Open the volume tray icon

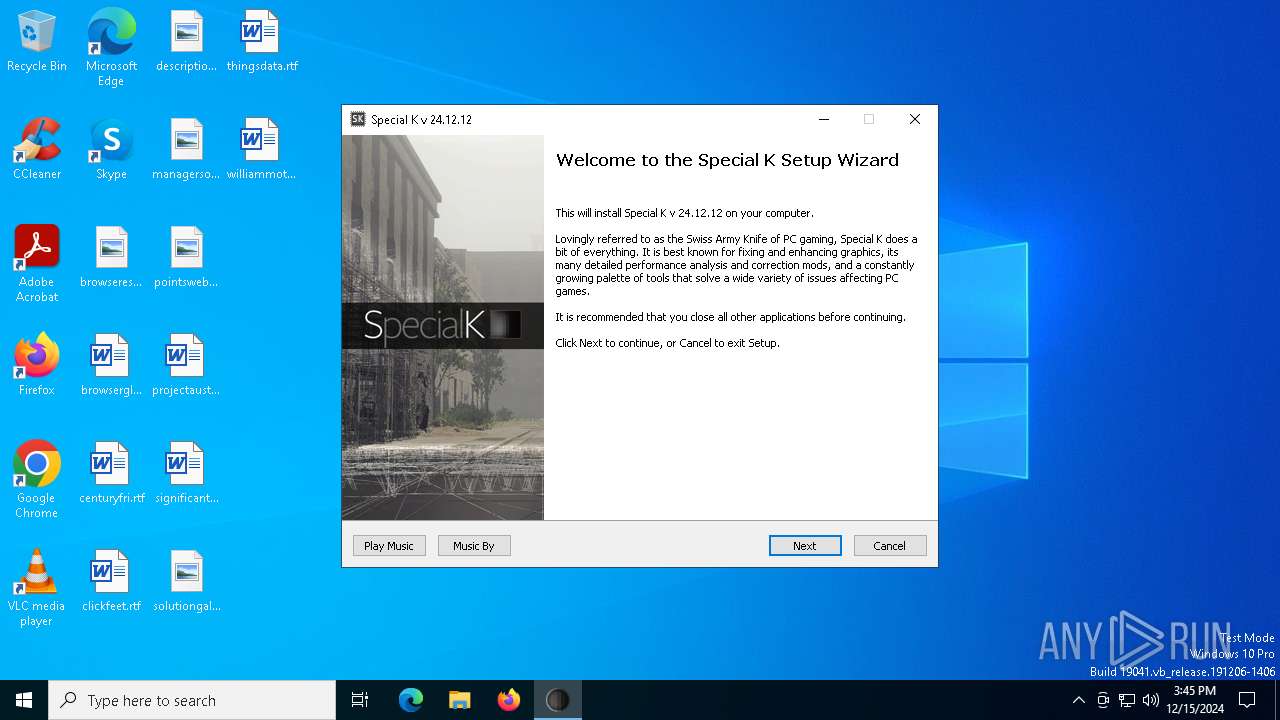(1151, 700)
